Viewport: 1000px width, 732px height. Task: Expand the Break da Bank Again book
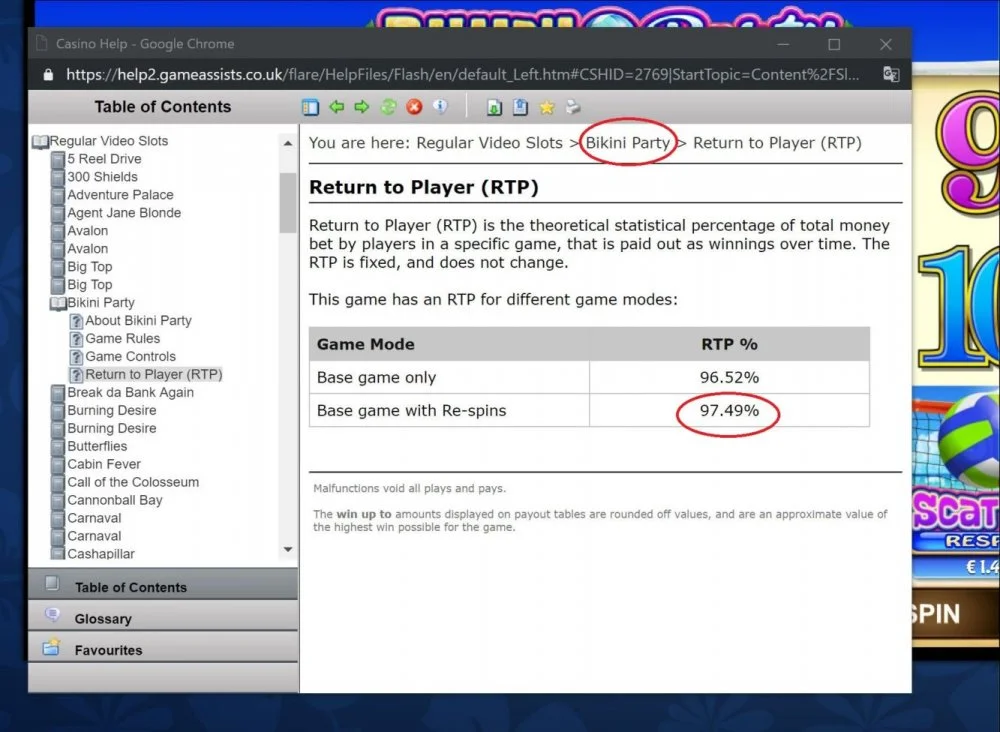tap(58, 392)
